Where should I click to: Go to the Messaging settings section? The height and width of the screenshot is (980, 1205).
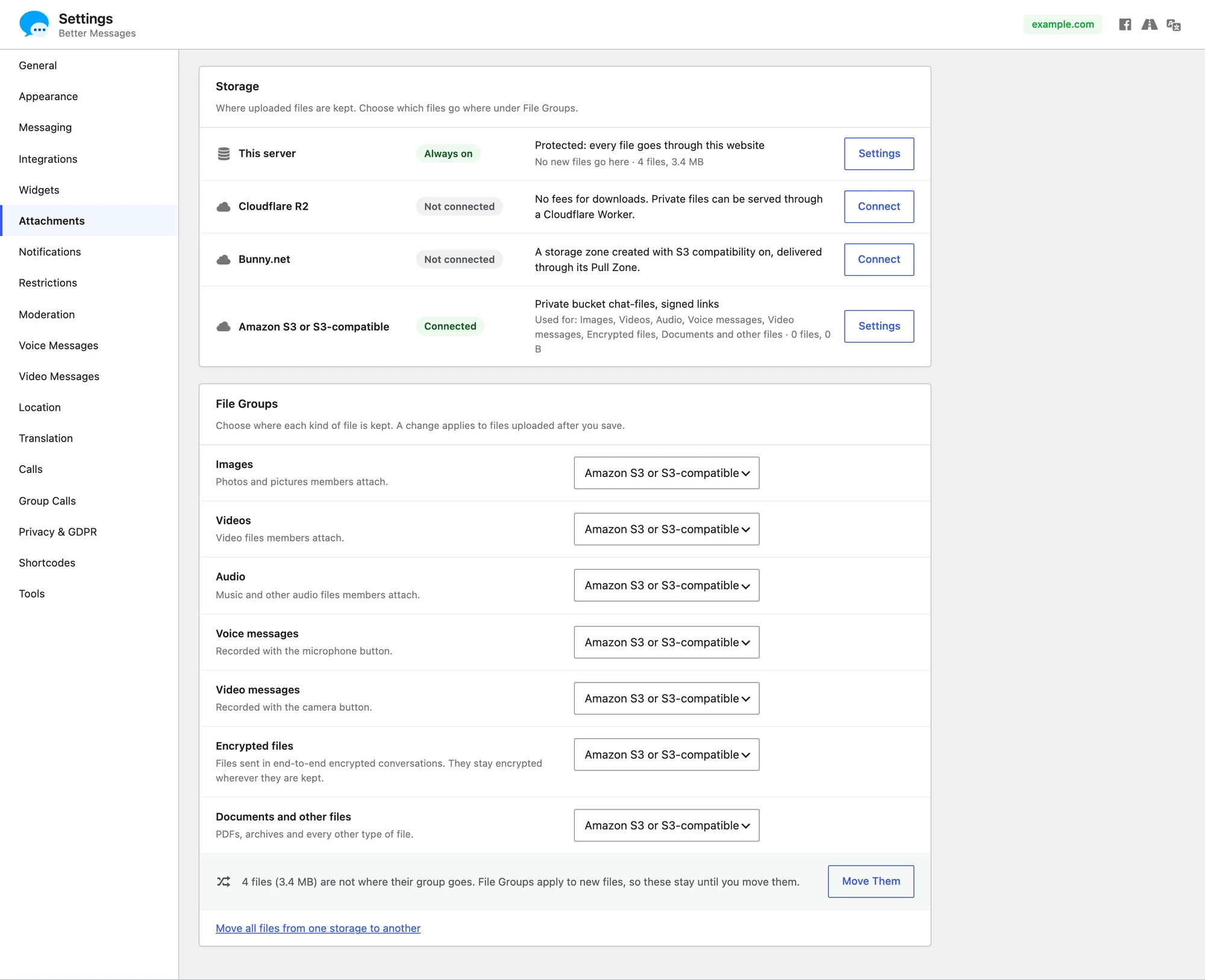click(89, 128)
